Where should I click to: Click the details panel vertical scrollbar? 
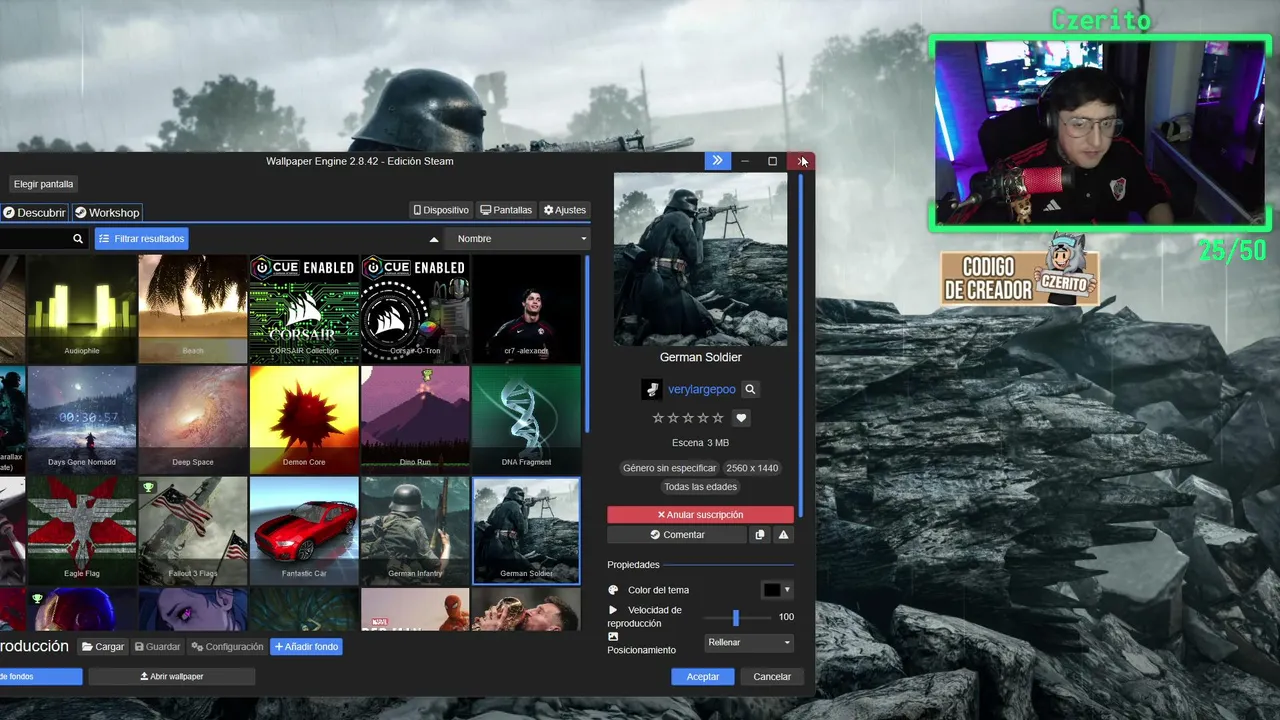801,345
